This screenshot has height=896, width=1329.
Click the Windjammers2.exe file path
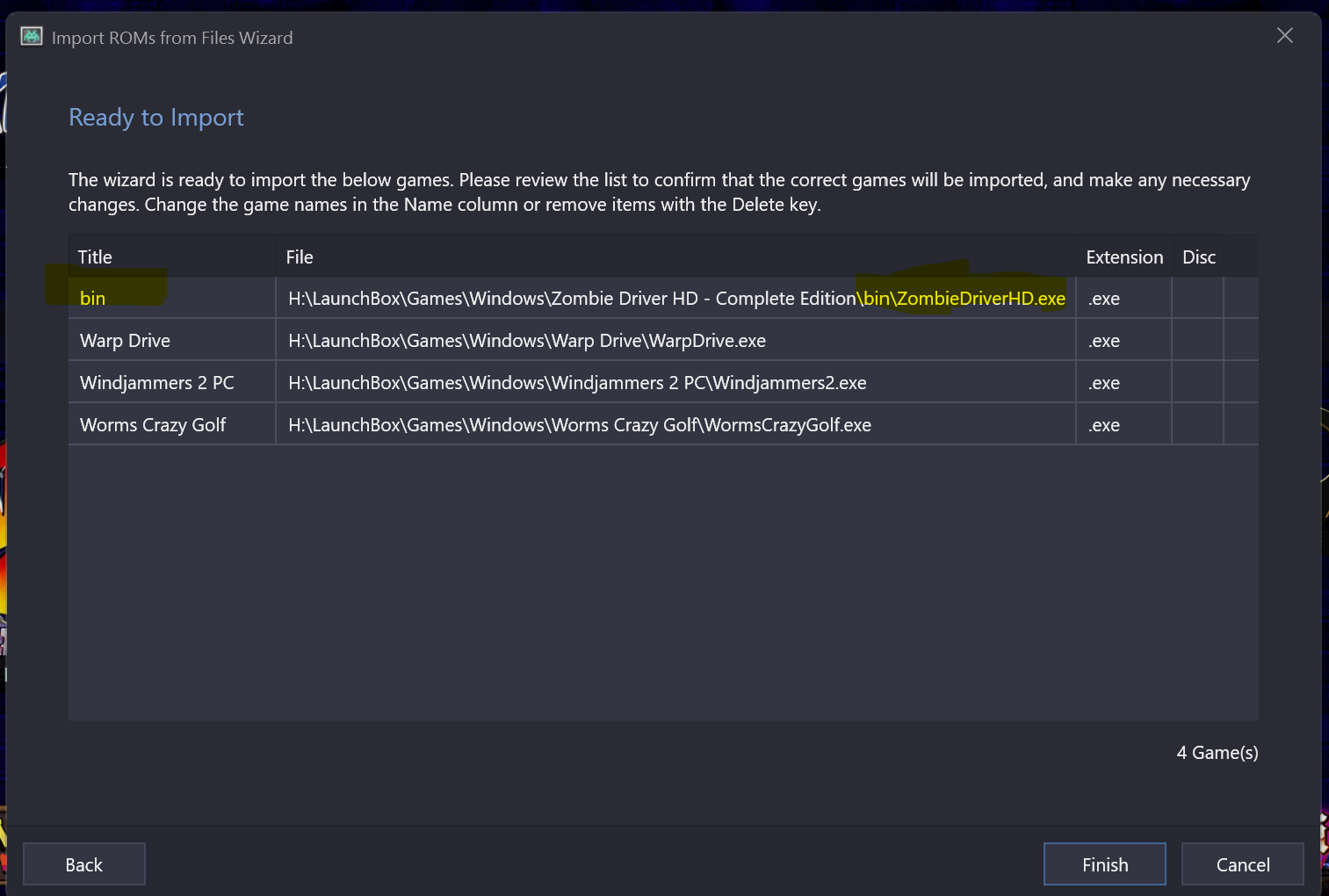[676, 382]
